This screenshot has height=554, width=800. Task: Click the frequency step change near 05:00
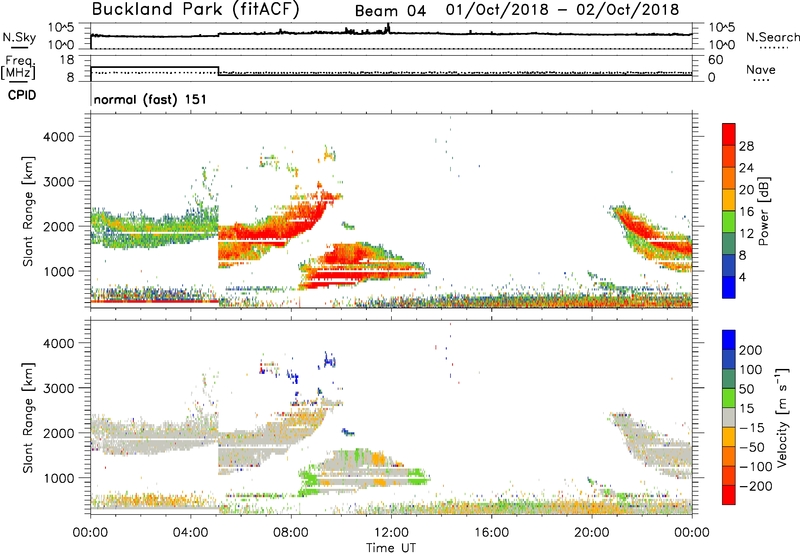coord(218,70)
